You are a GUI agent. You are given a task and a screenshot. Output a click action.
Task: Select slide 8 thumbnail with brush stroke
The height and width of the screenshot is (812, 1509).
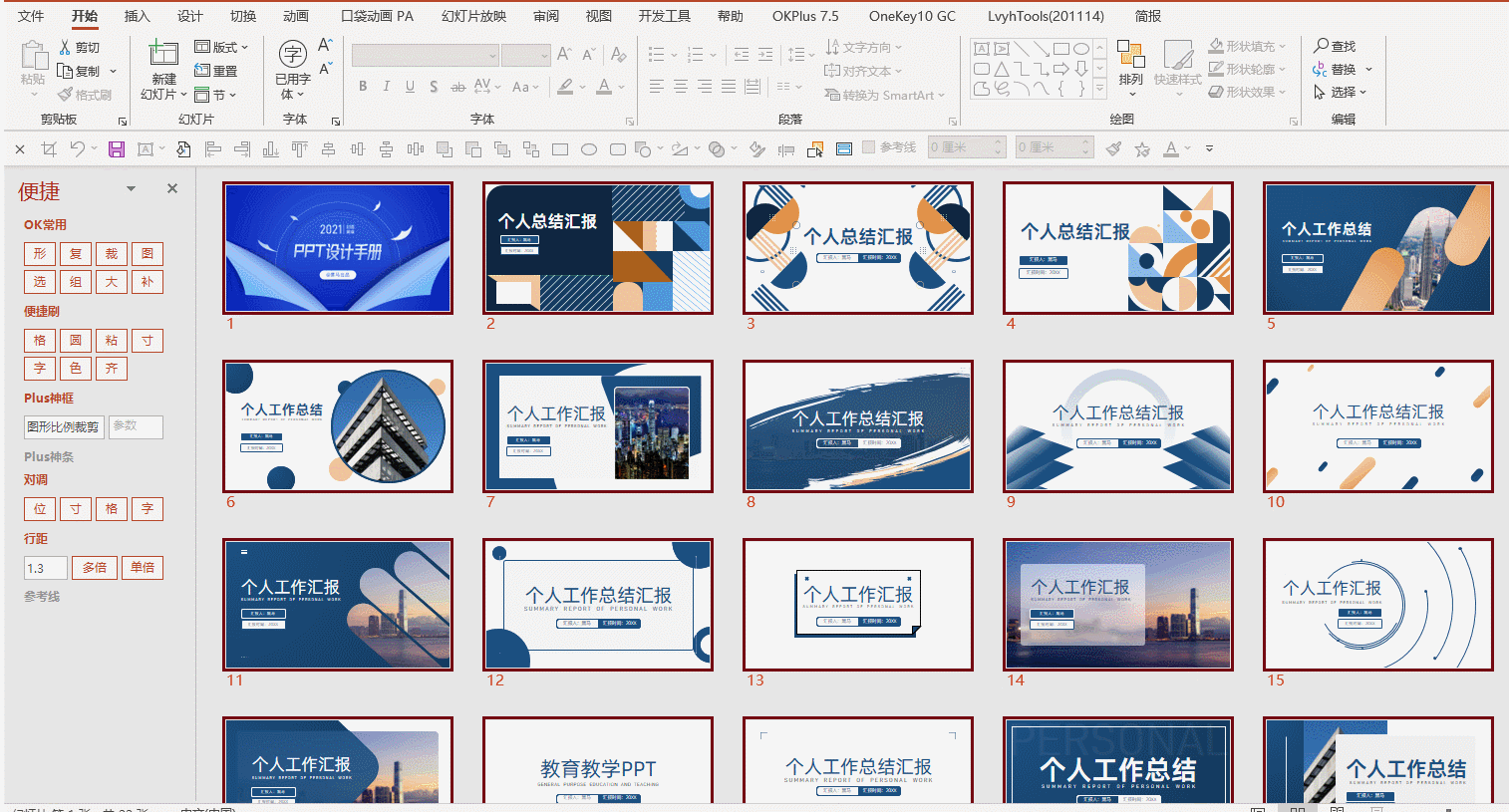click(858, 426)
